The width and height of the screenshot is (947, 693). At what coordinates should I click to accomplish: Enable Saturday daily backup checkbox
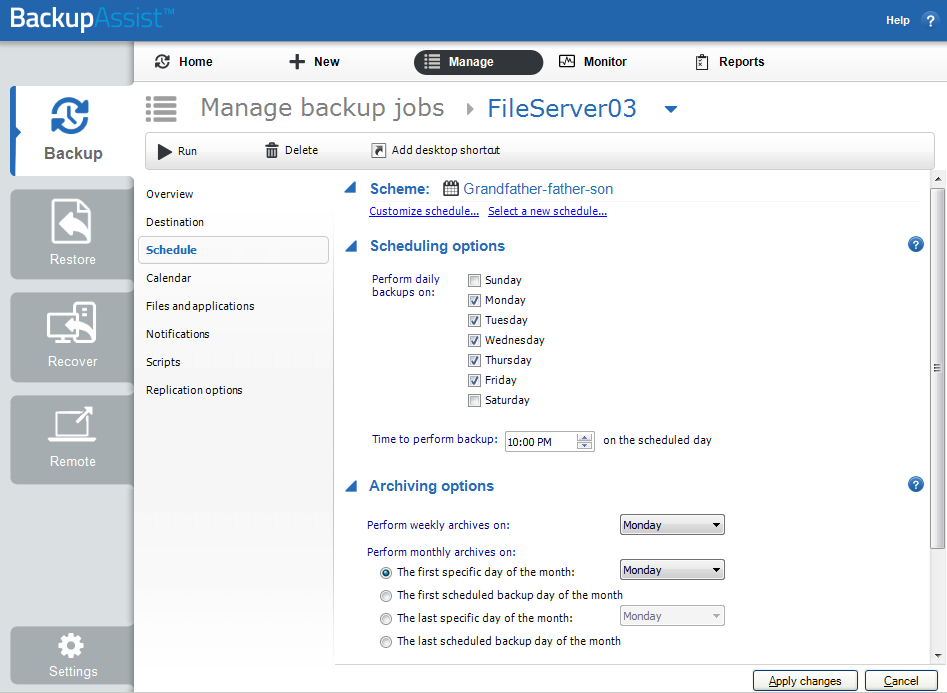pyautogui.click(x=475, y=400)
